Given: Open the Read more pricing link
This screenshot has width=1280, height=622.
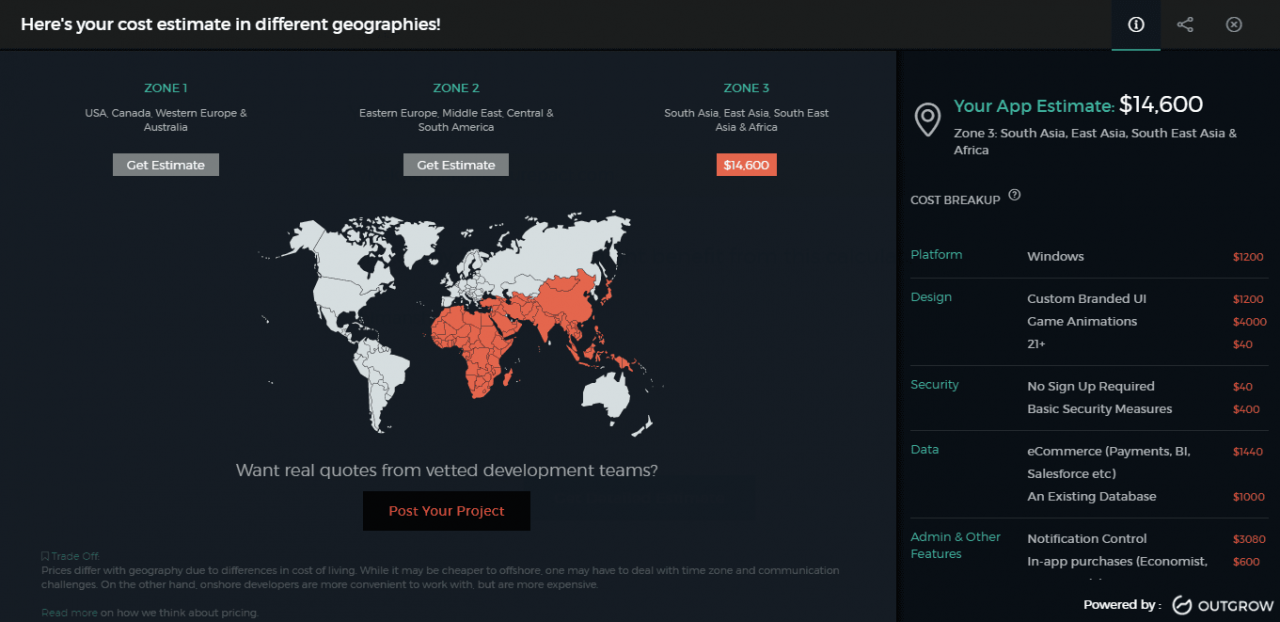Looking at the screenshot, I should 69,612.
